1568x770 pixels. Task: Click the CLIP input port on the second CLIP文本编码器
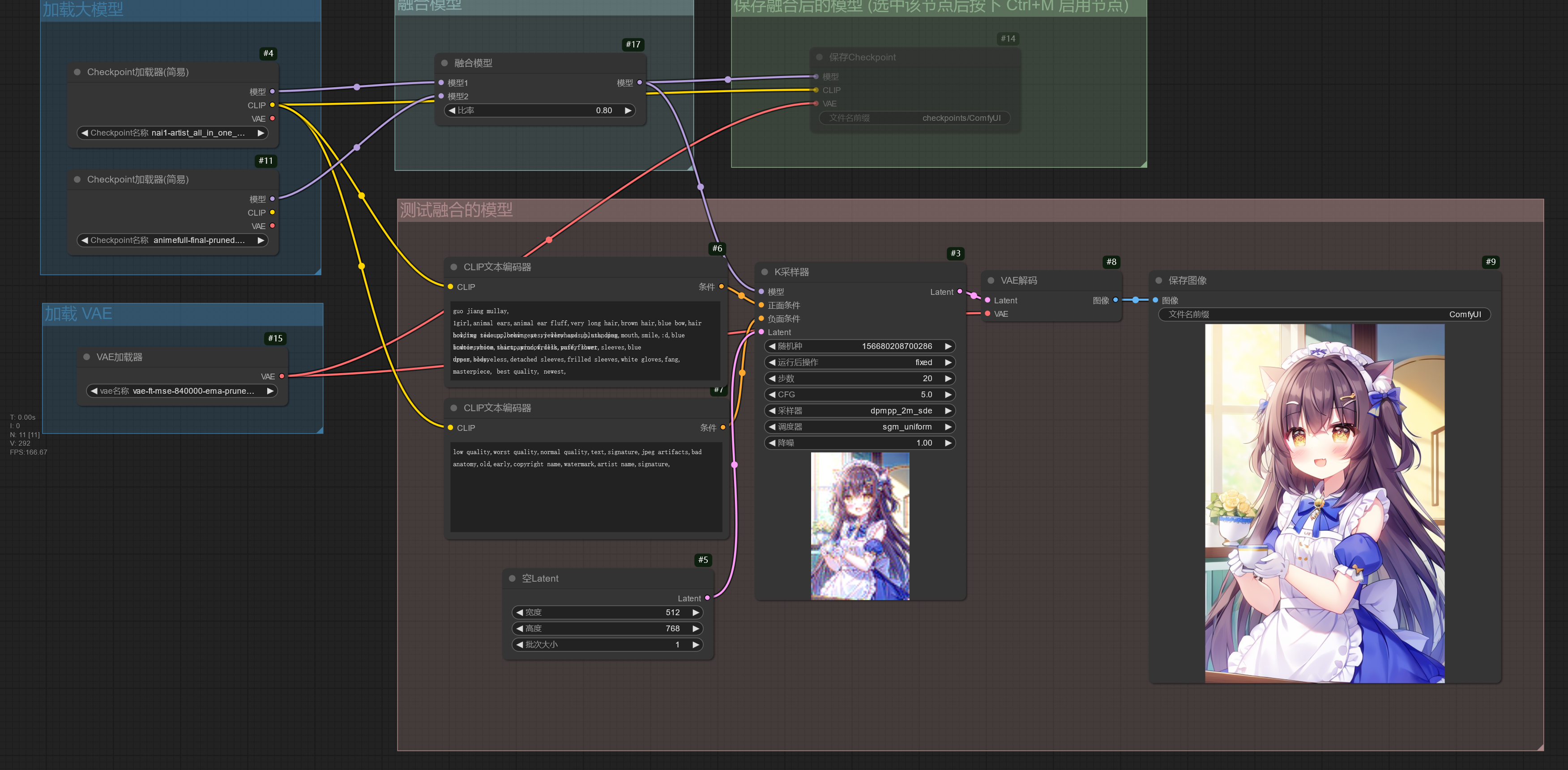pos(450,428)
